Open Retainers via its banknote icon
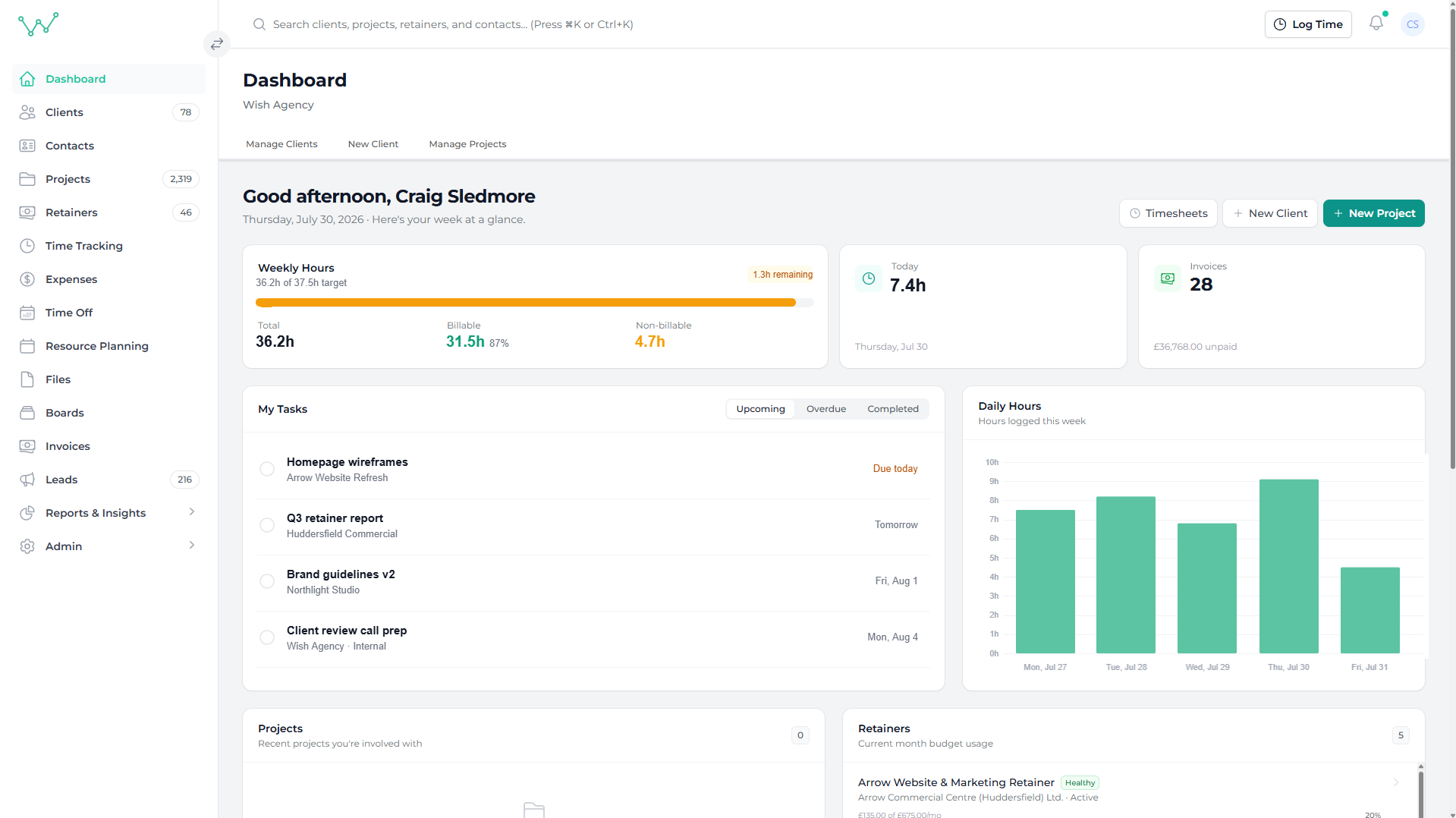Screen dimensions: 1456x818 pyautogui.click(x=27, y=212)
